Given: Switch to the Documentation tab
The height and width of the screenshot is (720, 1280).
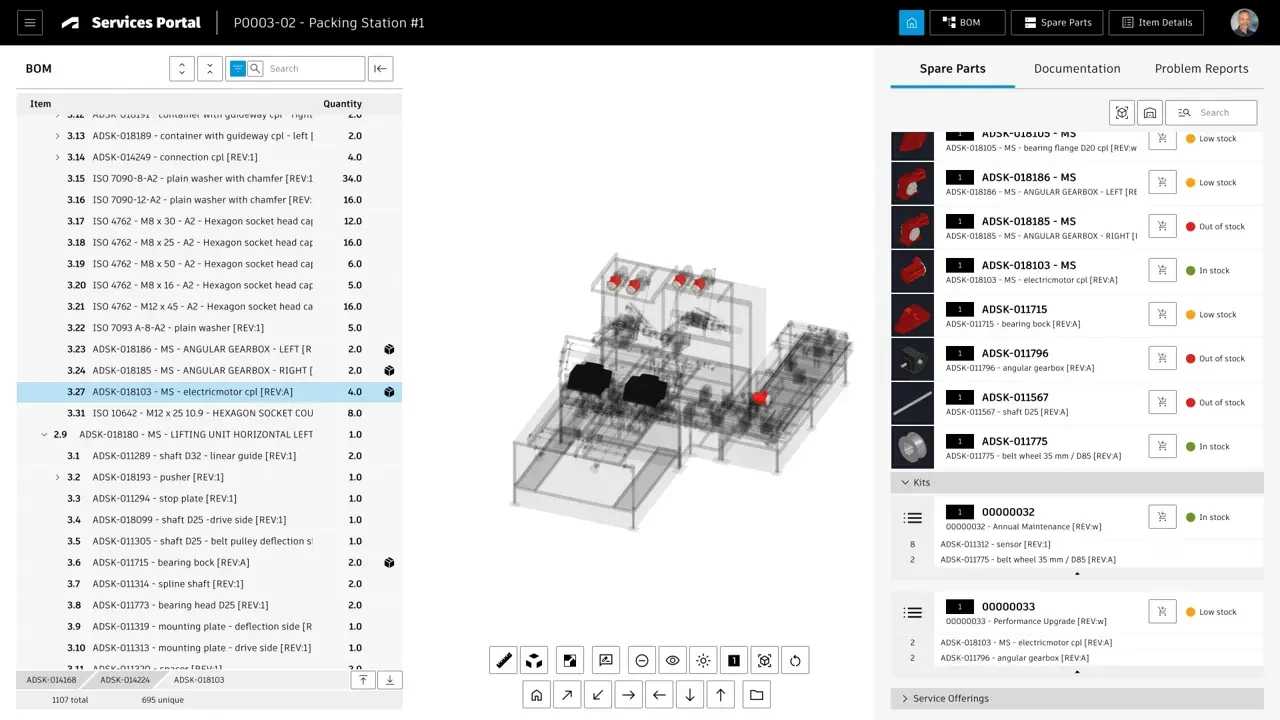Looking at the screenshot, I should click(1076, 69).
